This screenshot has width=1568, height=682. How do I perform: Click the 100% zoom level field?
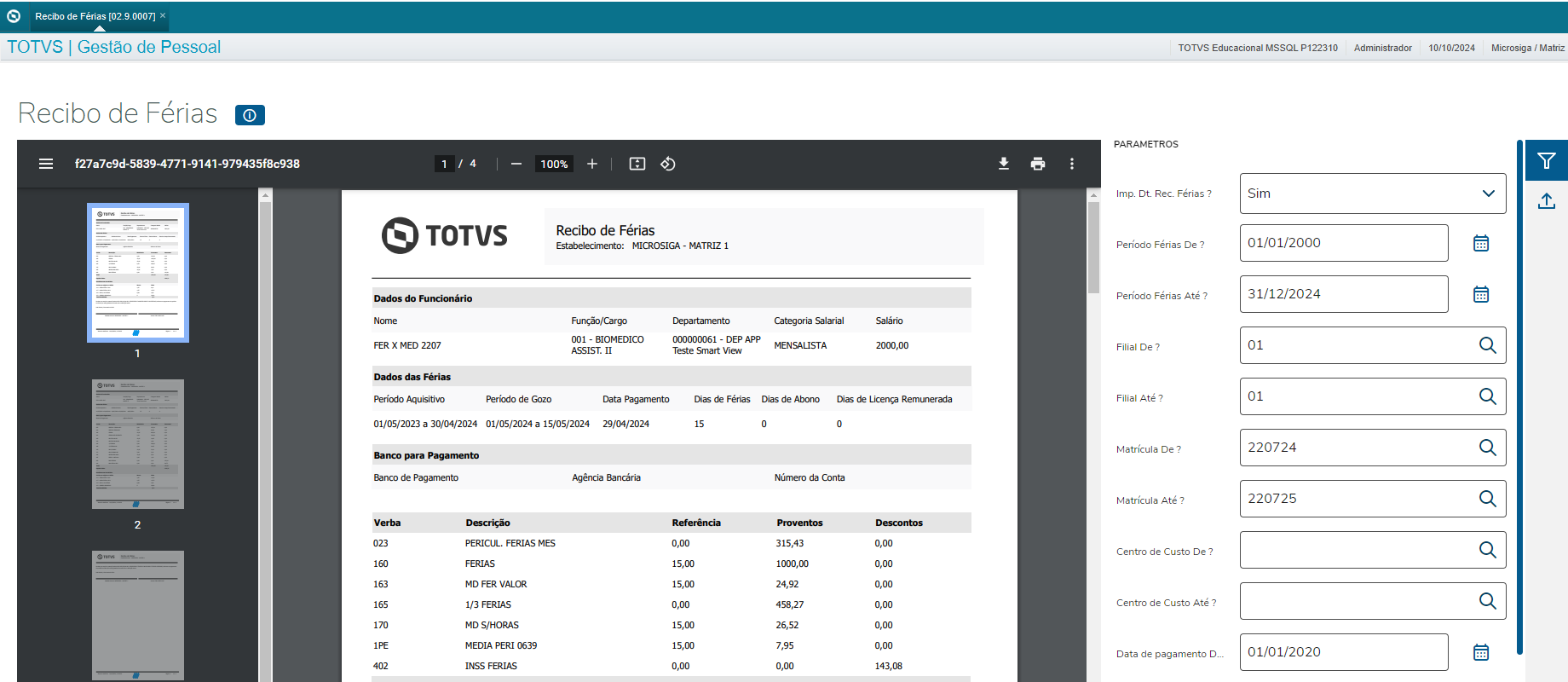tap(554, 164)
